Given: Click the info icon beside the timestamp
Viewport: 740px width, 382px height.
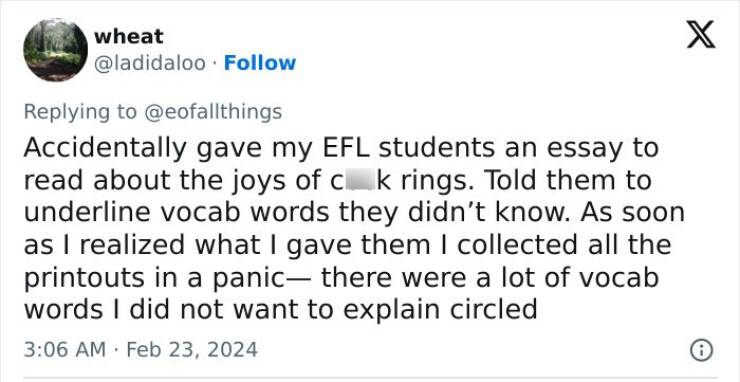Looking at the screenshot, I should point(701,350).
